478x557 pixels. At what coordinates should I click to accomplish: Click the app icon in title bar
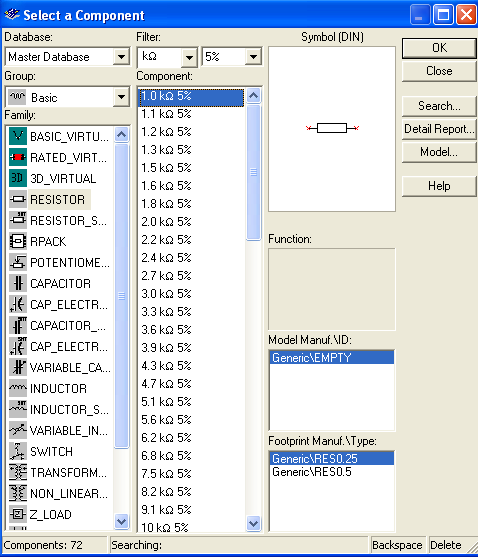pos(12,15)
